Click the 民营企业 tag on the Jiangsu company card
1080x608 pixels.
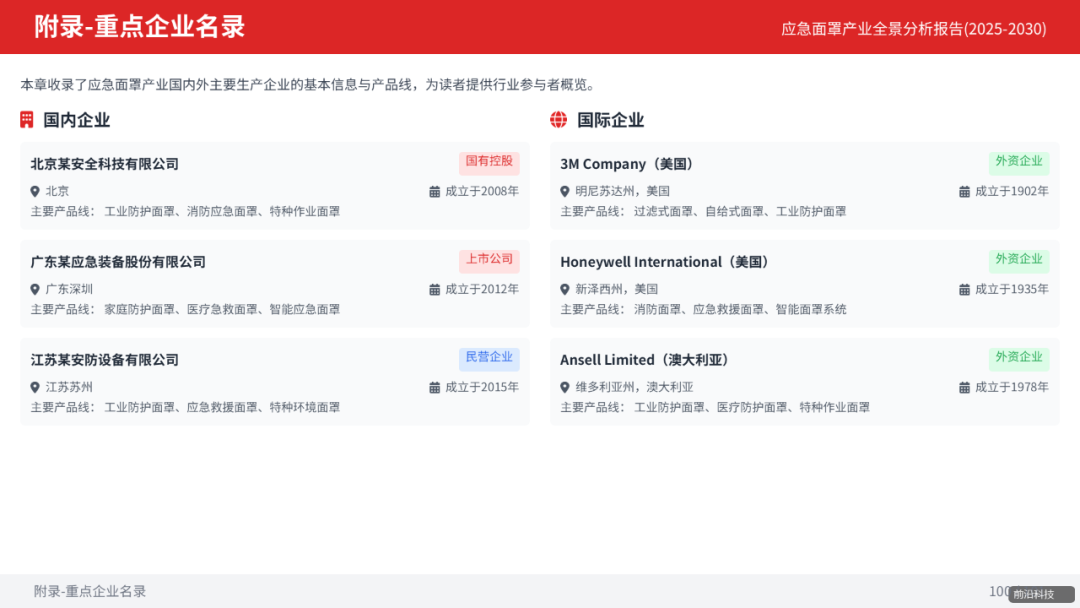point(489,359)
